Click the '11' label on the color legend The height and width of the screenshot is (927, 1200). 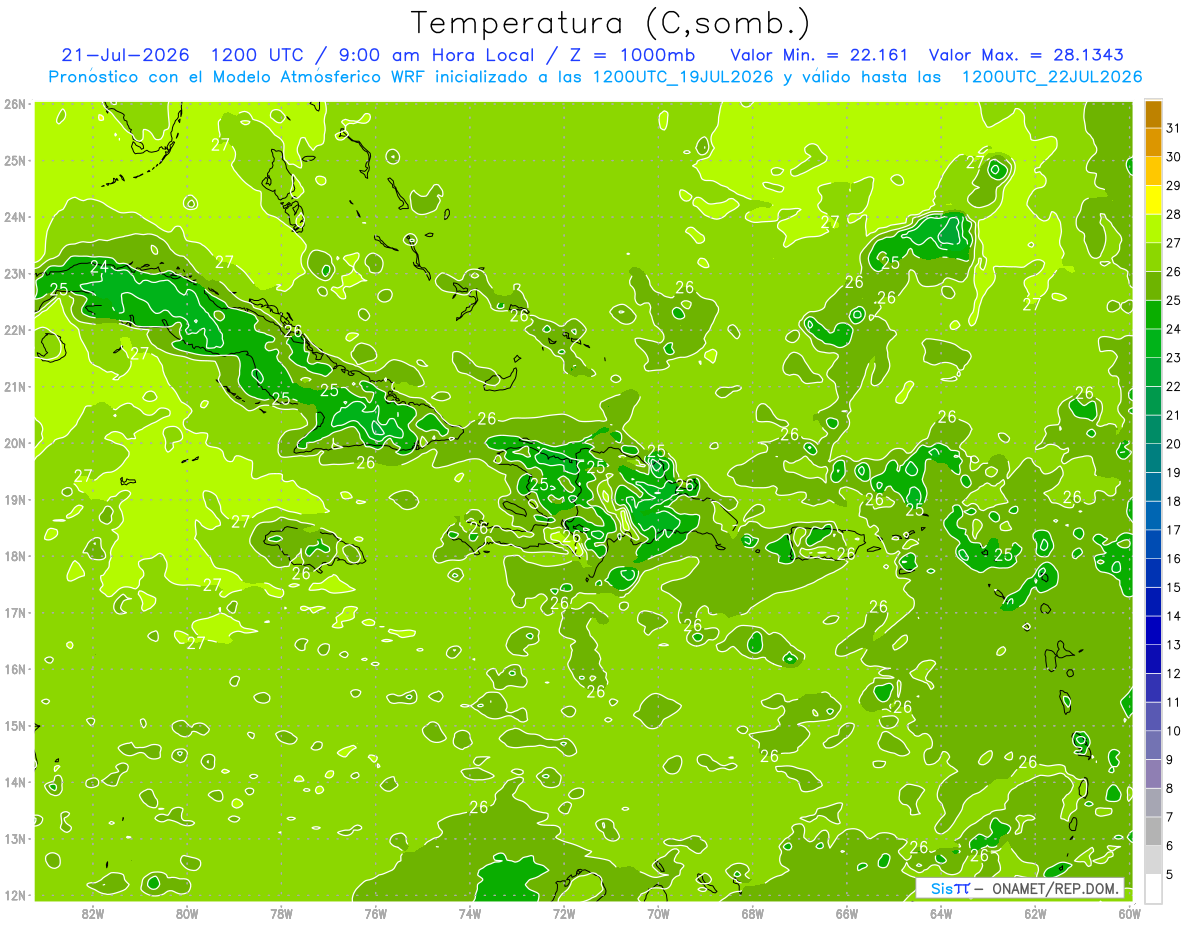coord(1173,703)
